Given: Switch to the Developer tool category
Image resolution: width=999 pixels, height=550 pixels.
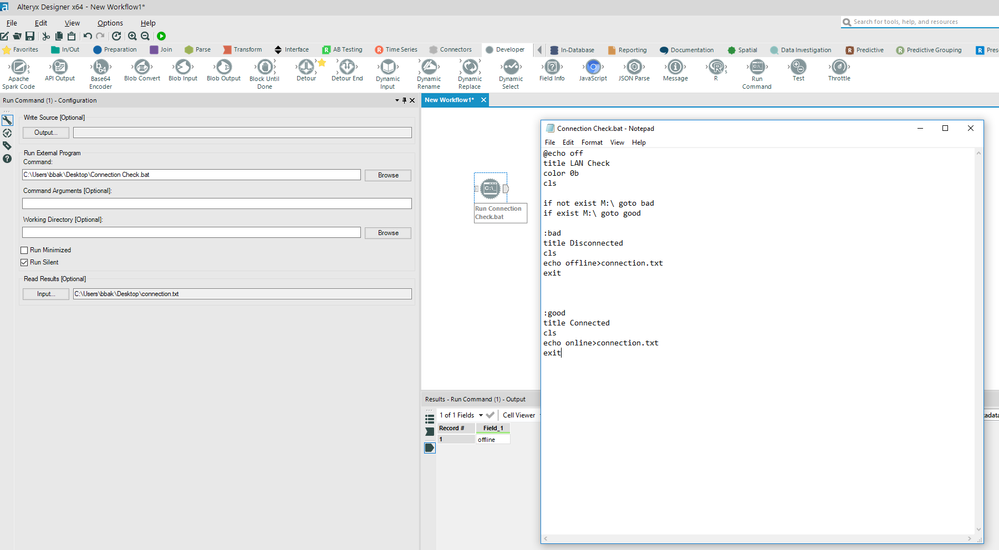Looking at the screenshot, I should (505, 50).
